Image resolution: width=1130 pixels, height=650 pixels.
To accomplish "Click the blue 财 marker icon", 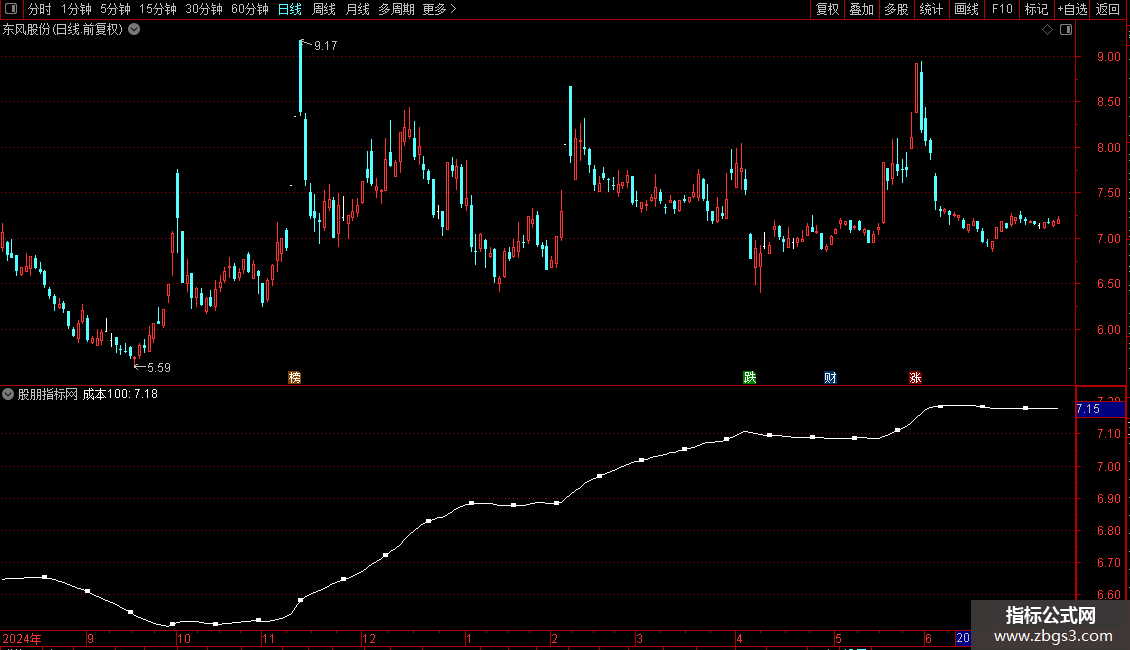I will click(x=830, y=378).
